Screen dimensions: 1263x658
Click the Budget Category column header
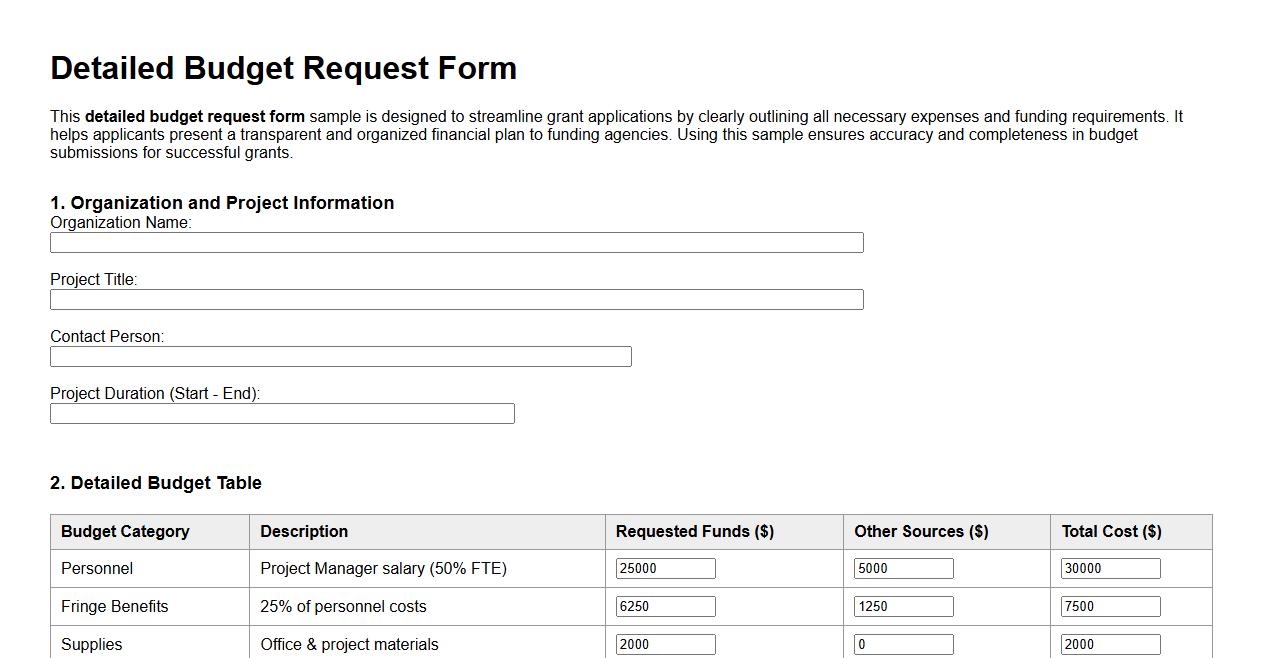click(x=123, y=531)
